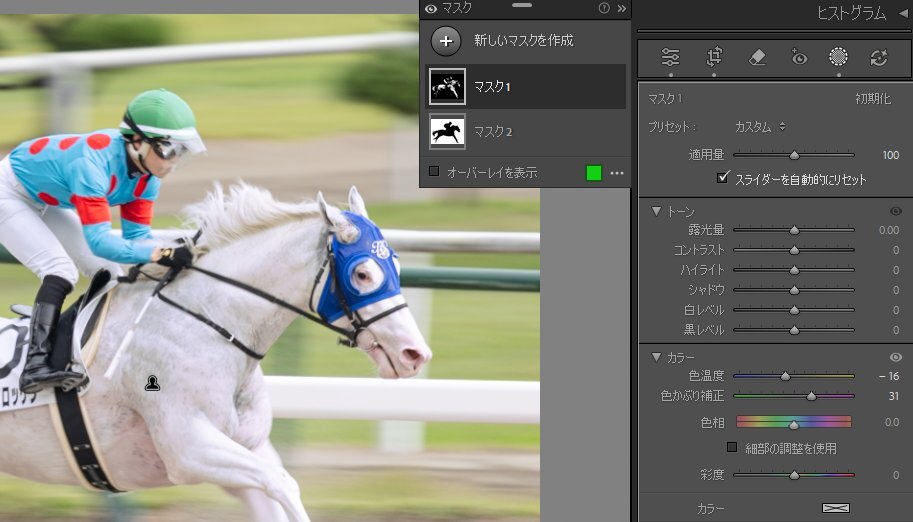This screenshot has height=522, width=913.
Task: Uncheck スライダーを自動的にリセット checkbox
Action: pos(724,179)
